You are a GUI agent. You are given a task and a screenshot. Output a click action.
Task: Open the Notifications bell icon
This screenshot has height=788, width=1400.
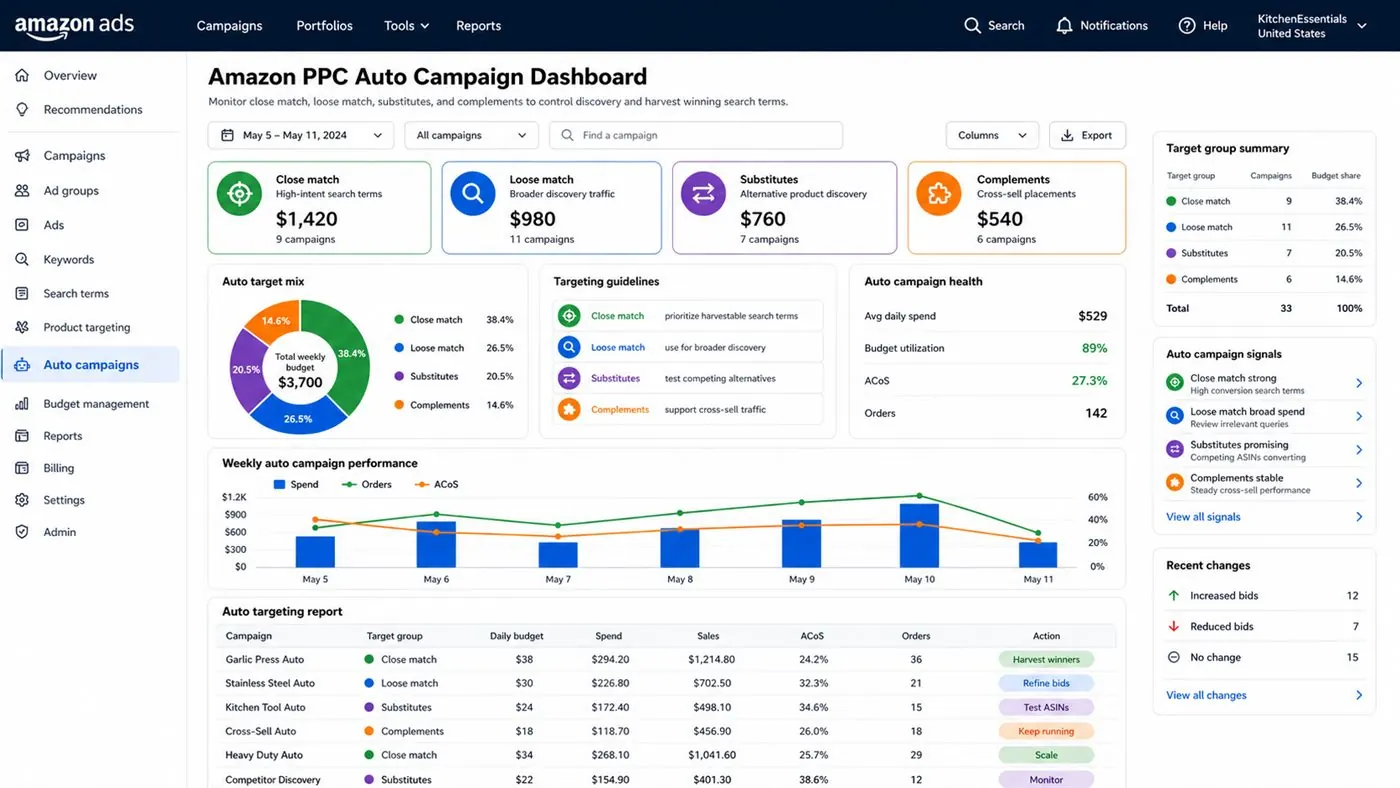click(x=1064, y=26)
